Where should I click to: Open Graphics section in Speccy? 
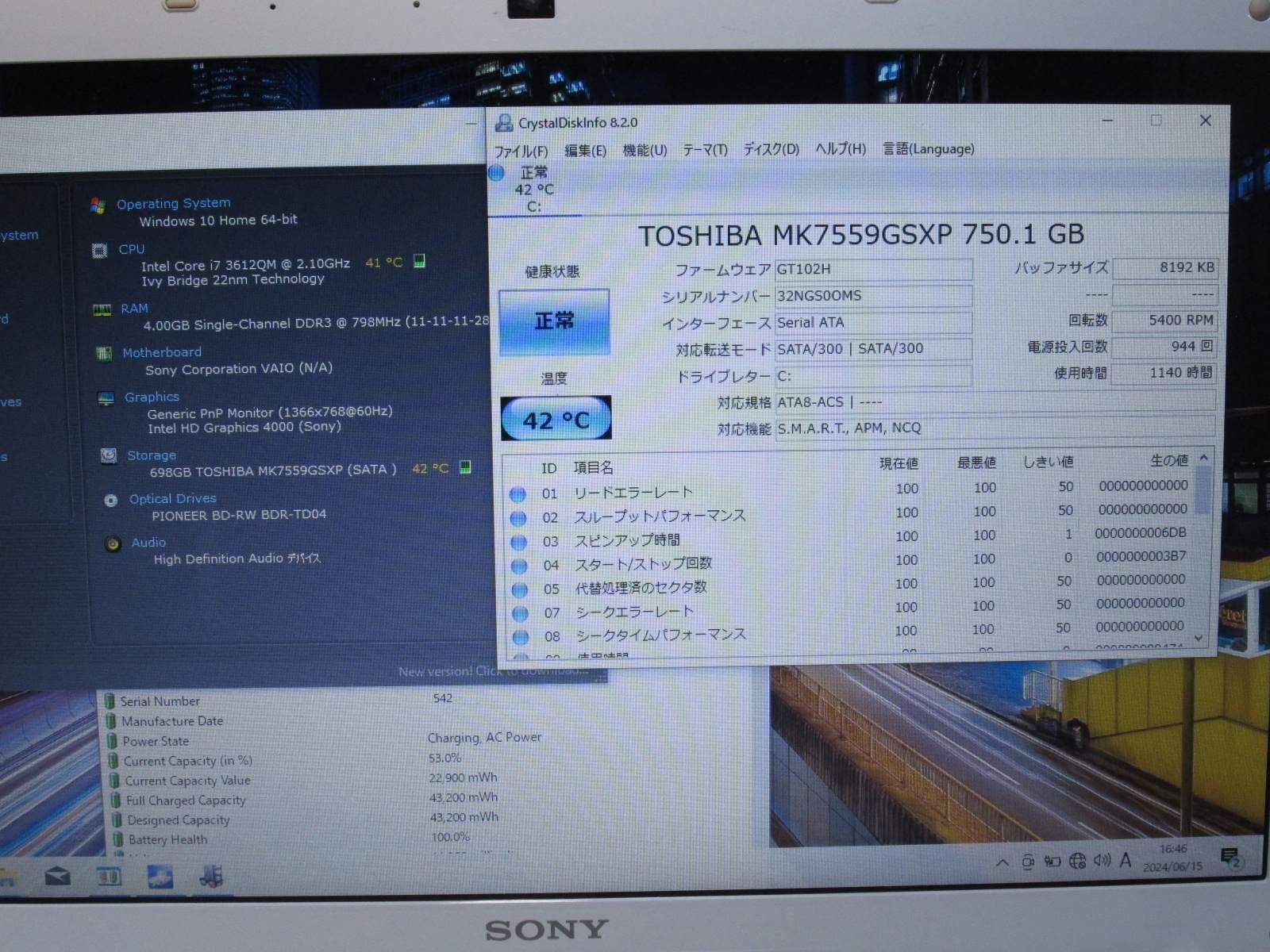pos(152,397)
